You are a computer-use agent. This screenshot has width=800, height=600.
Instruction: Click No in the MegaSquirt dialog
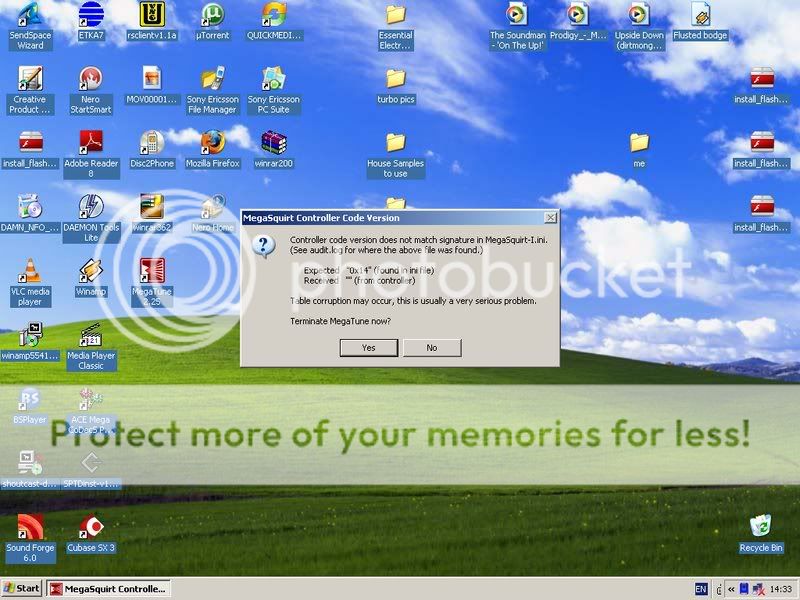[x=432, y=348]
